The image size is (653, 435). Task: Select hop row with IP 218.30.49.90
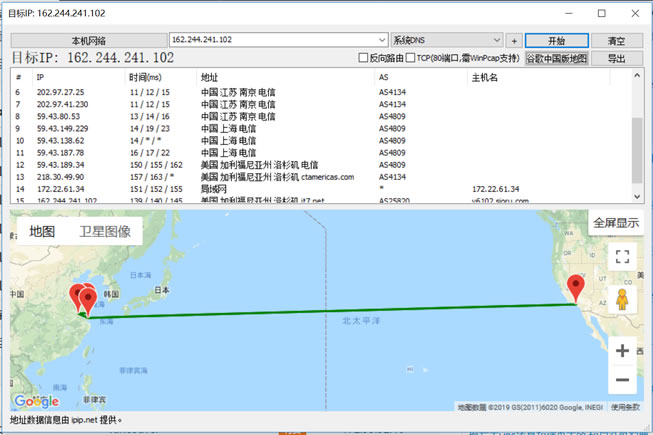click(321, 177)
